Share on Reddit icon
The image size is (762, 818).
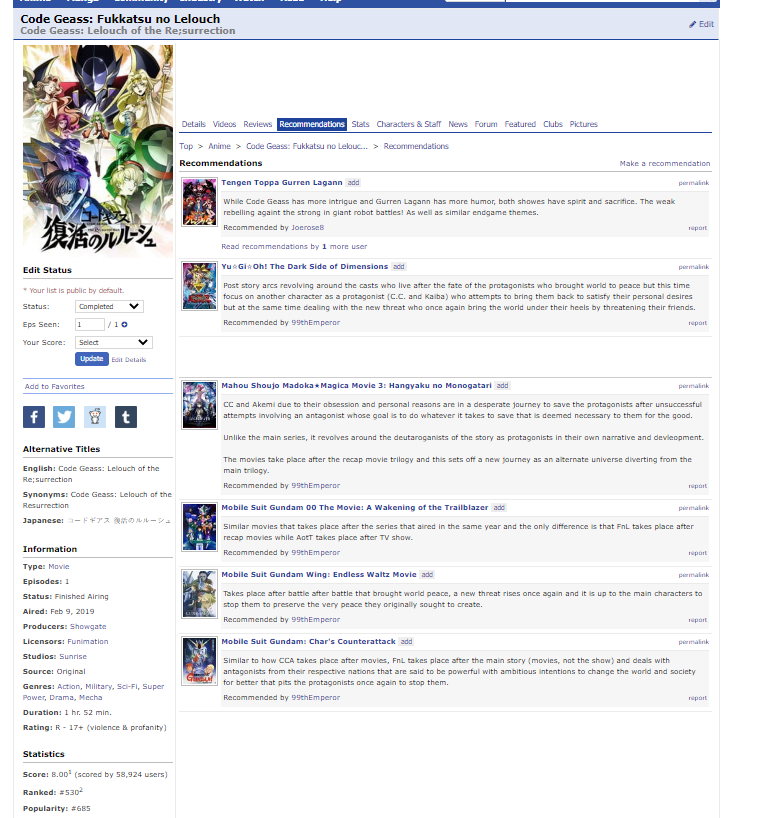click(95, 417)
